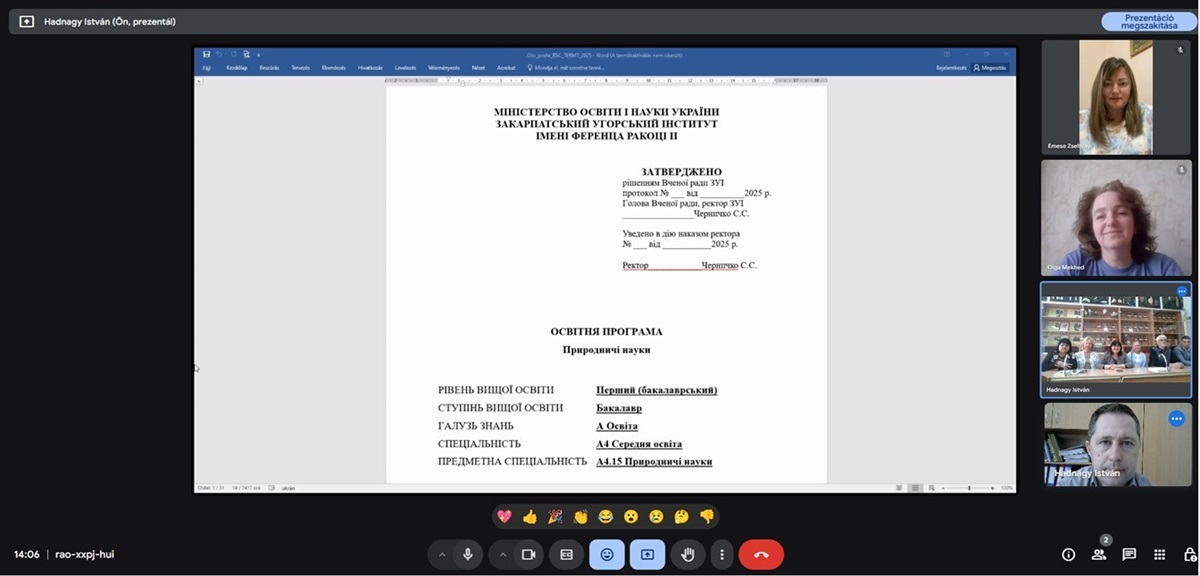
Task: Raise hand in the meeting
Action: [x=688, y=554]
